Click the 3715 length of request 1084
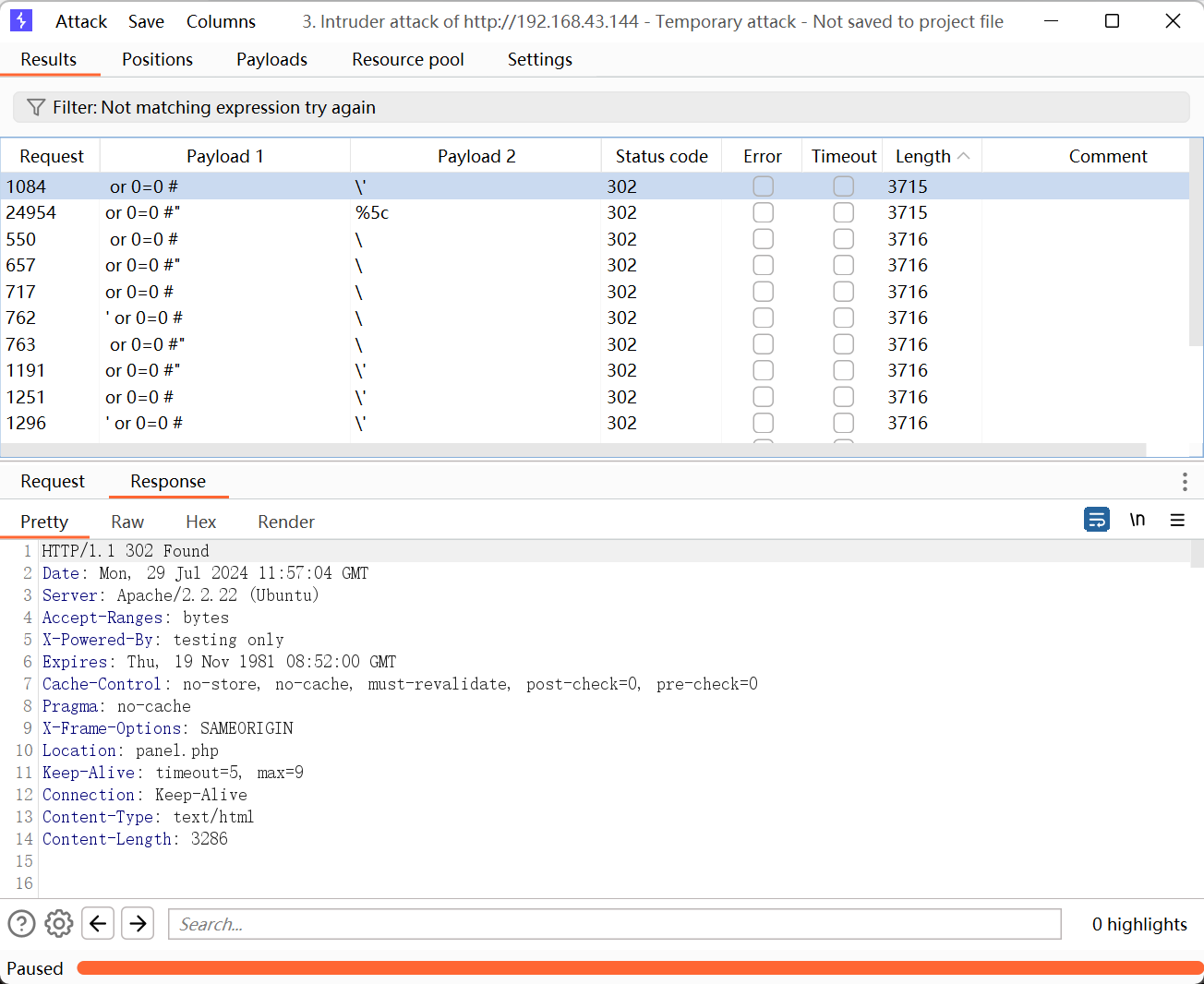This screenshot has height=984, width=1204. tap(908, 186)
